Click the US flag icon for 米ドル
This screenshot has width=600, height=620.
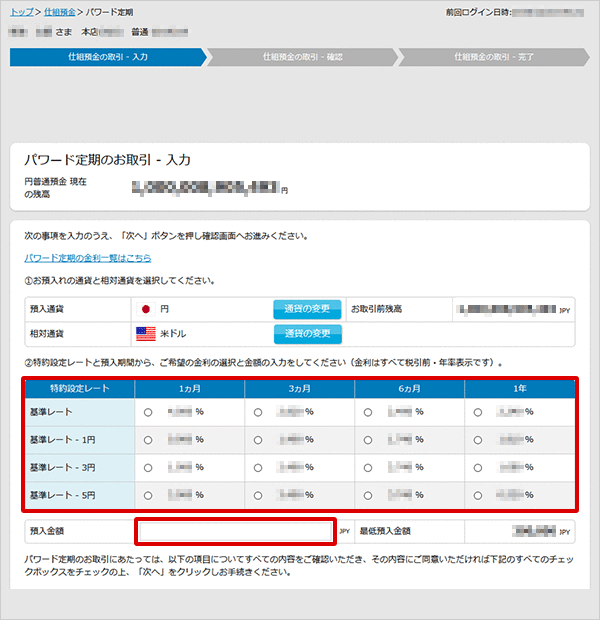(x=145, y=334)
